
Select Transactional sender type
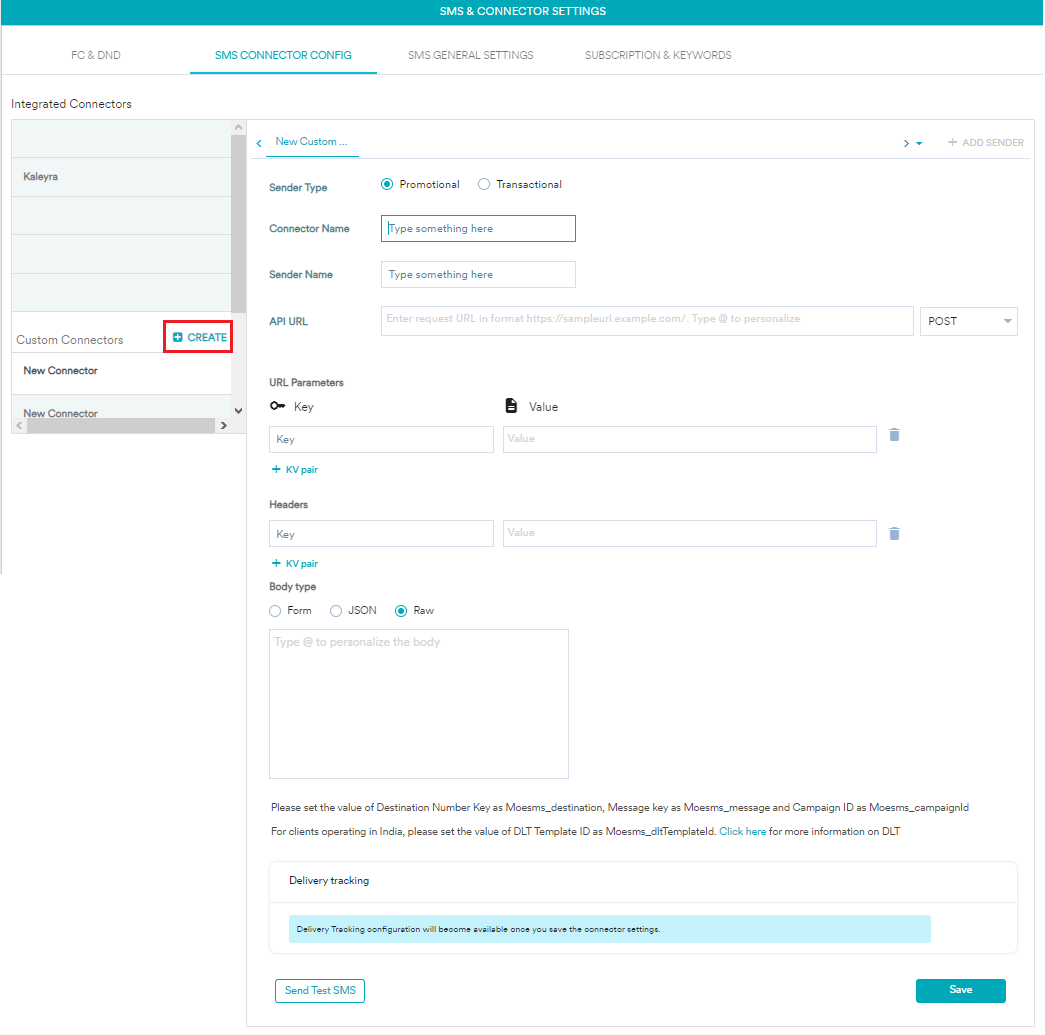[484, 184]
